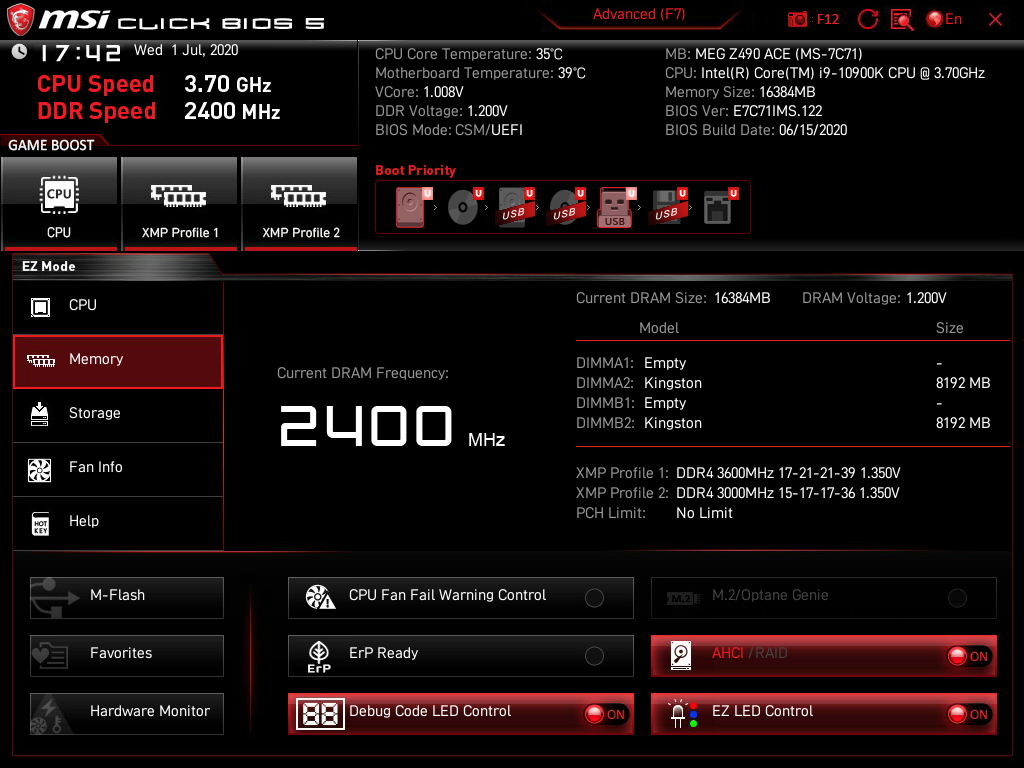
Task: Open the M-Flash utility
Action: [126, 597]
